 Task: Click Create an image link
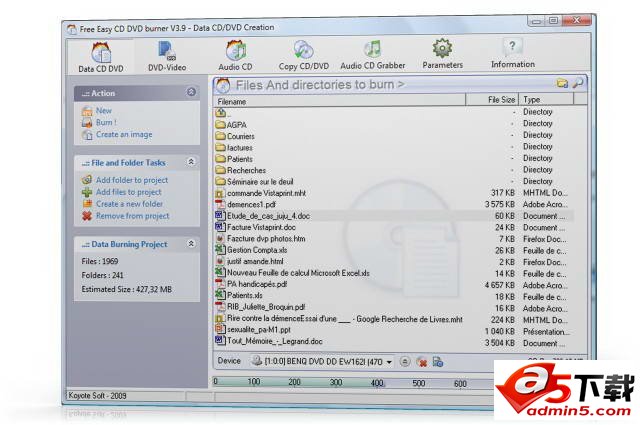124,134
